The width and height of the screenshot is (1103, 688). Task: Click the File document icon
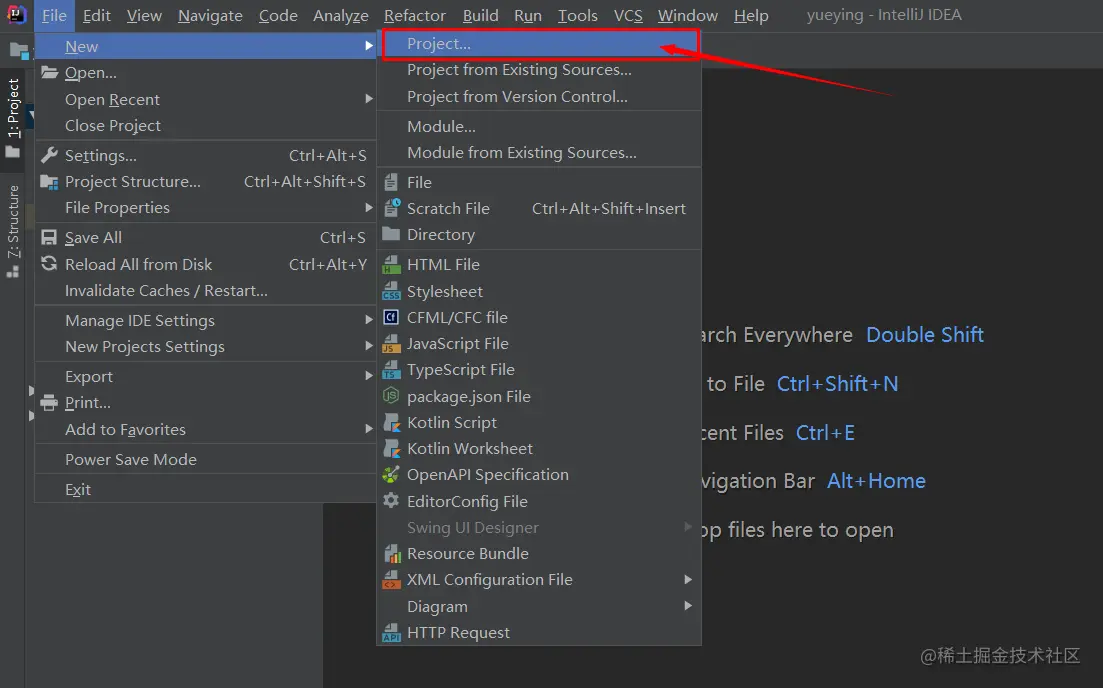(391, 182)
